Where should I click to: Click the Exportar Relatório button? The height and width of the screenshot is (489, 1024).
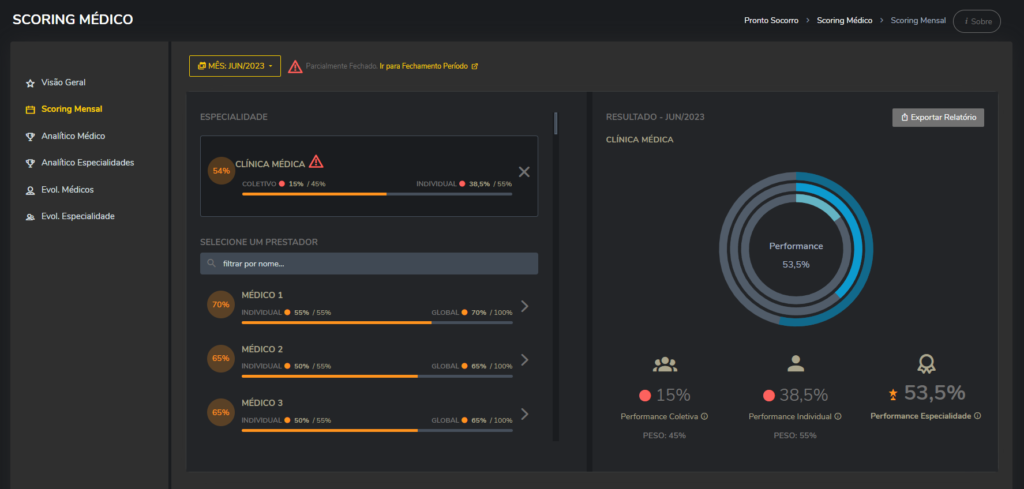tap(938, 118)
